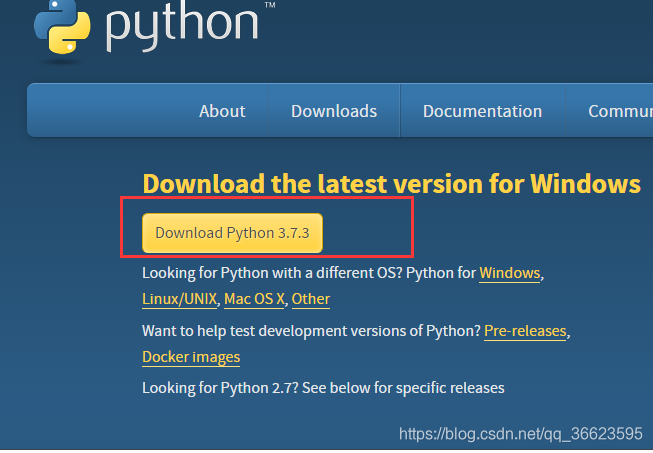The image size is (653, 453).
Task: Follow the Windows link
Action: 509,273
